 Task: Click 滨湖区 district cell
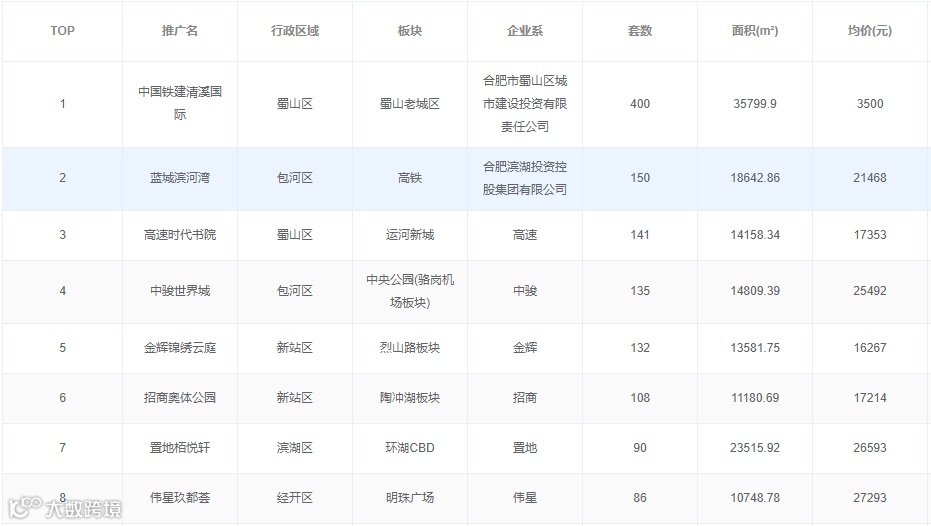point(295,448)
